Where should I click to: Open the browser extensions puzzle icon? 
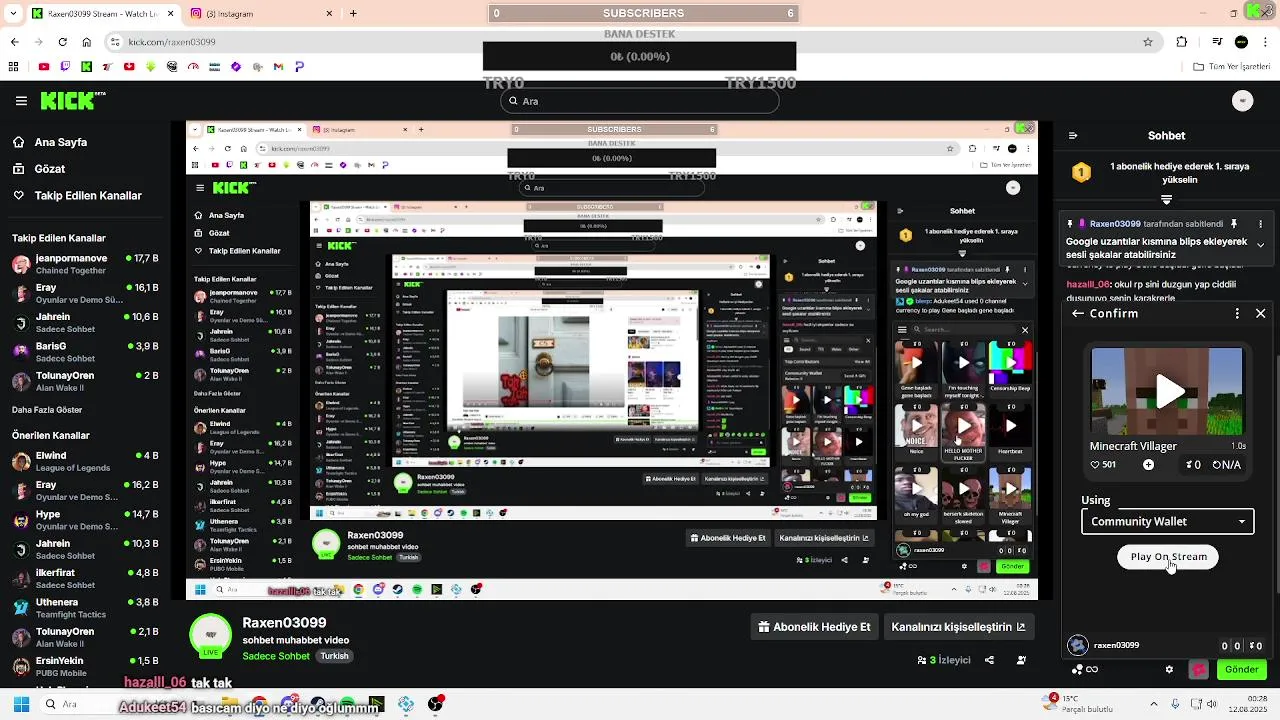pyautogui.click(x=1182, y=42)
